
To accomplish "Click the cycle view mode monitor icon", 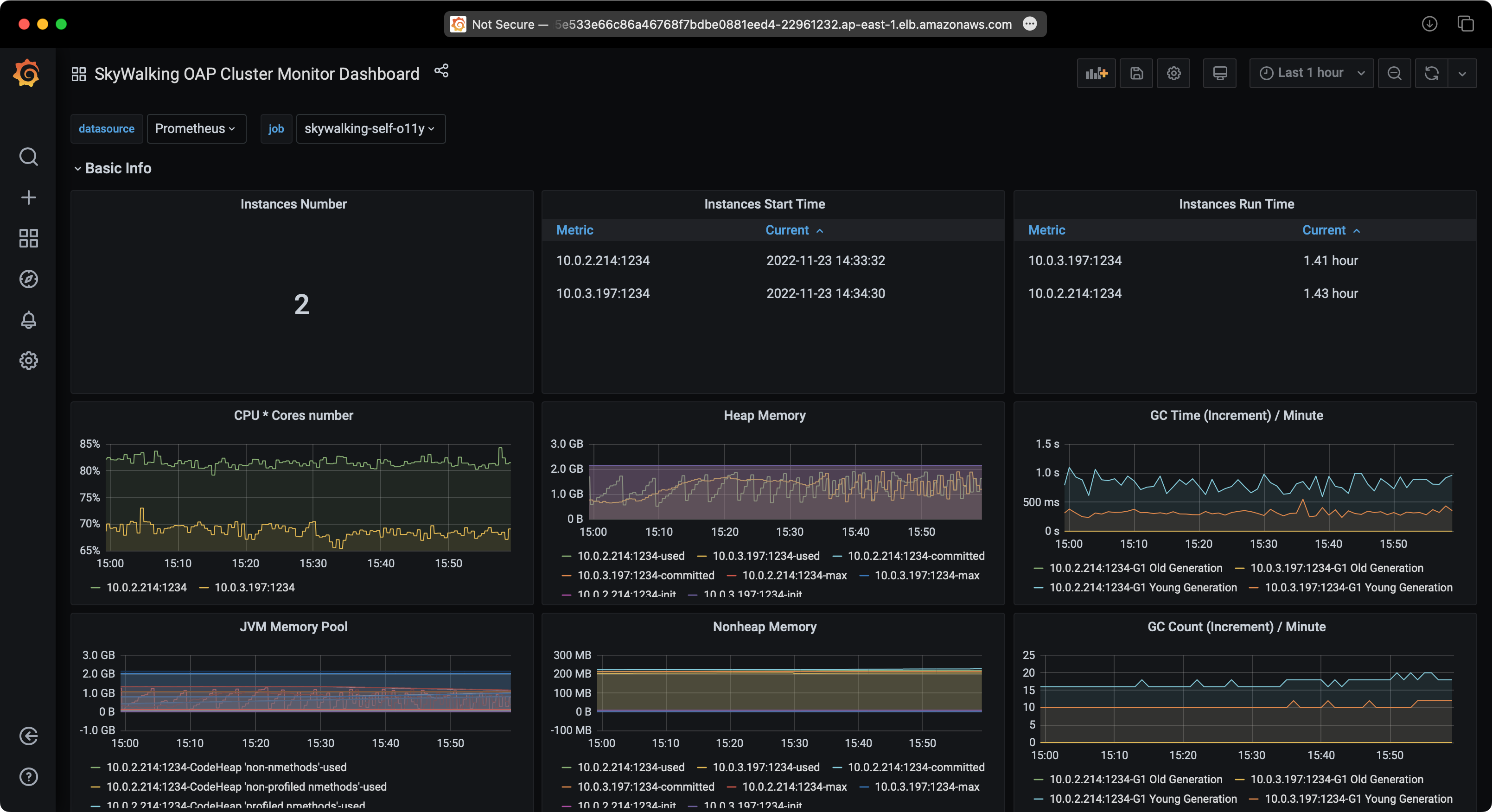I will [1220, 74].
